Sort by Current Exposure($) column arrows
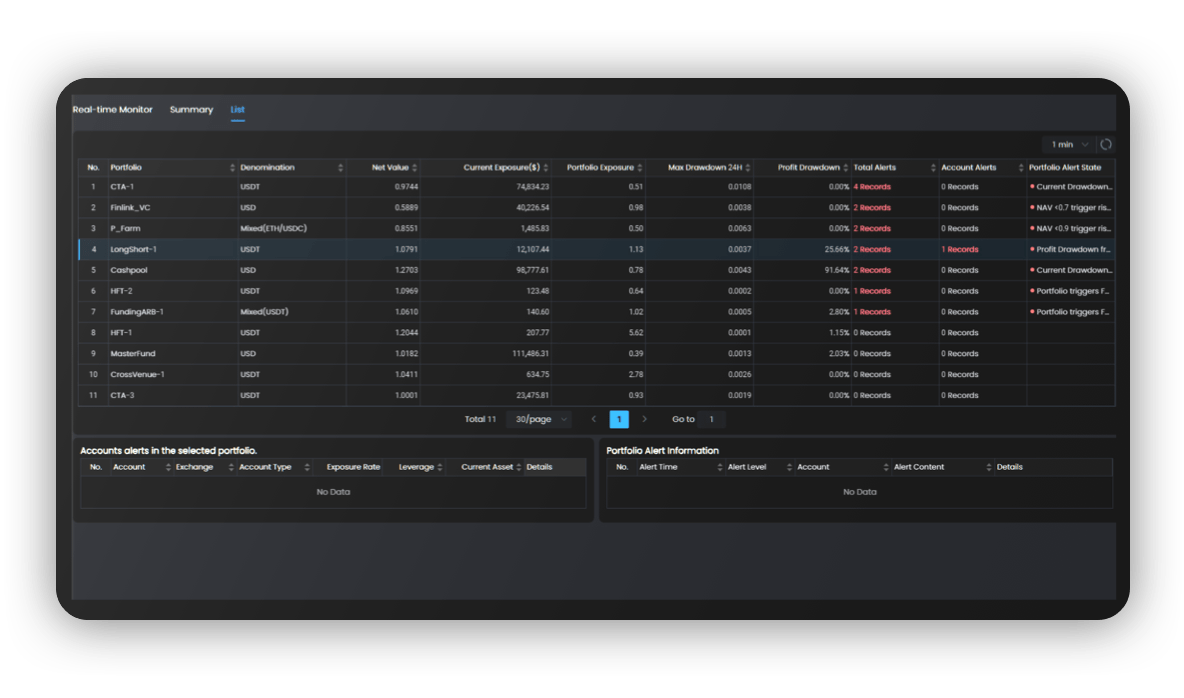The width and height of the screenshot is (1184, 698). pos(544,167)
